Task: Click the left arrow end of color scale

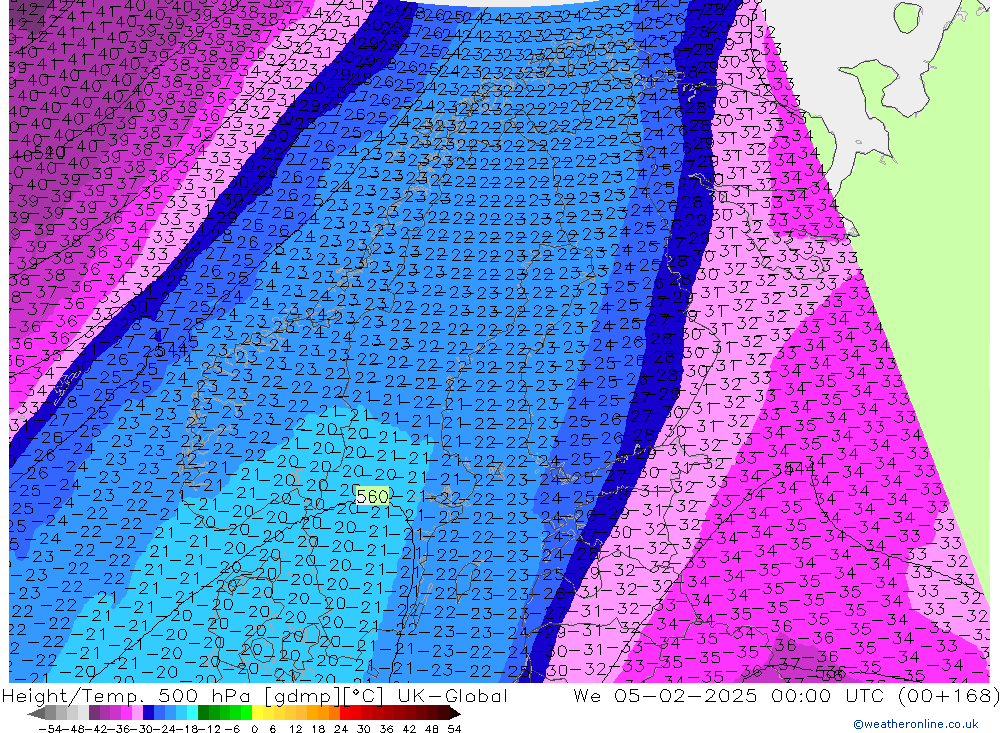Action: point(36,713)
